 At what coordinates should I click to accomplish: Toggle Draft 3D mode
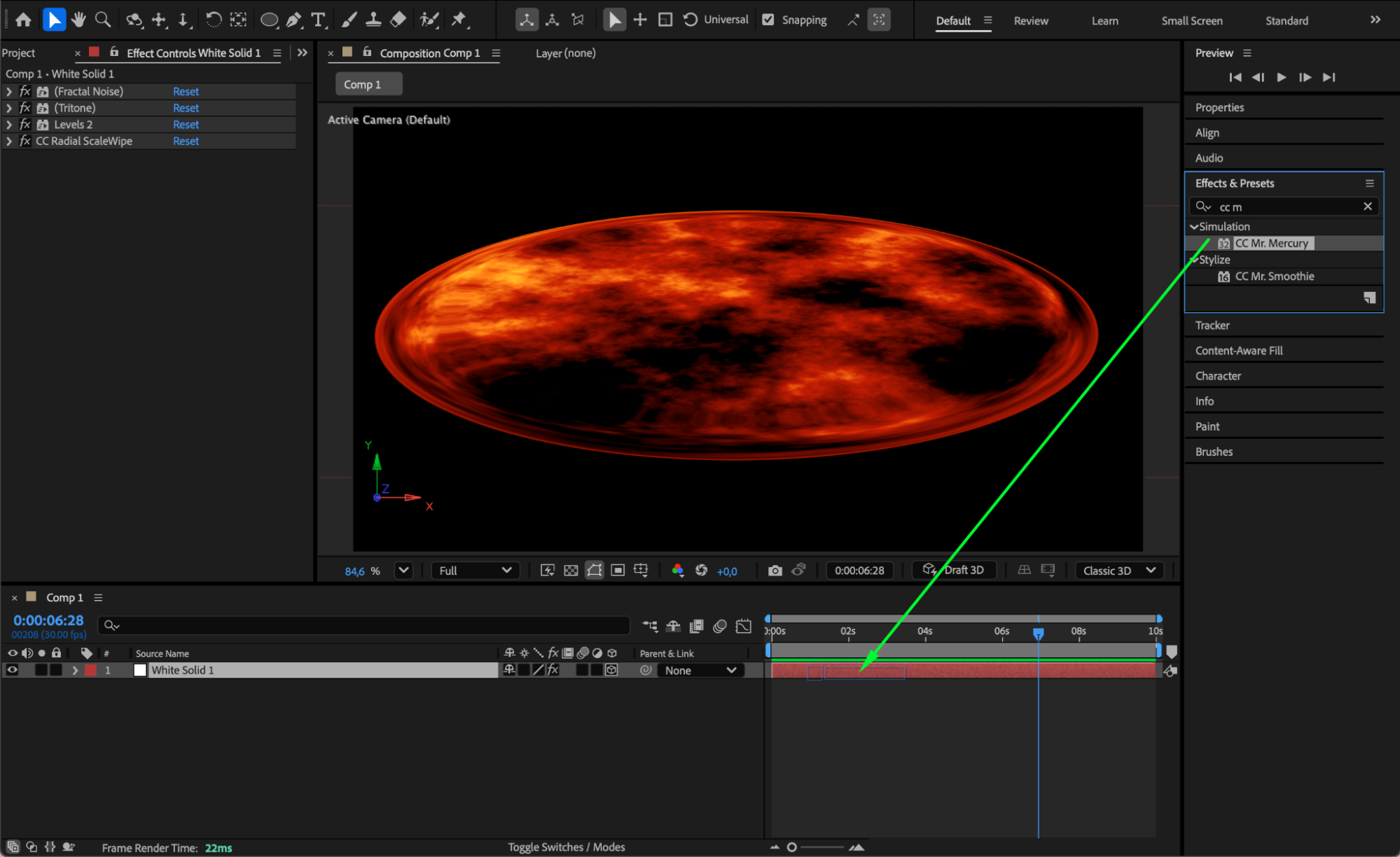tap(953, 570)
